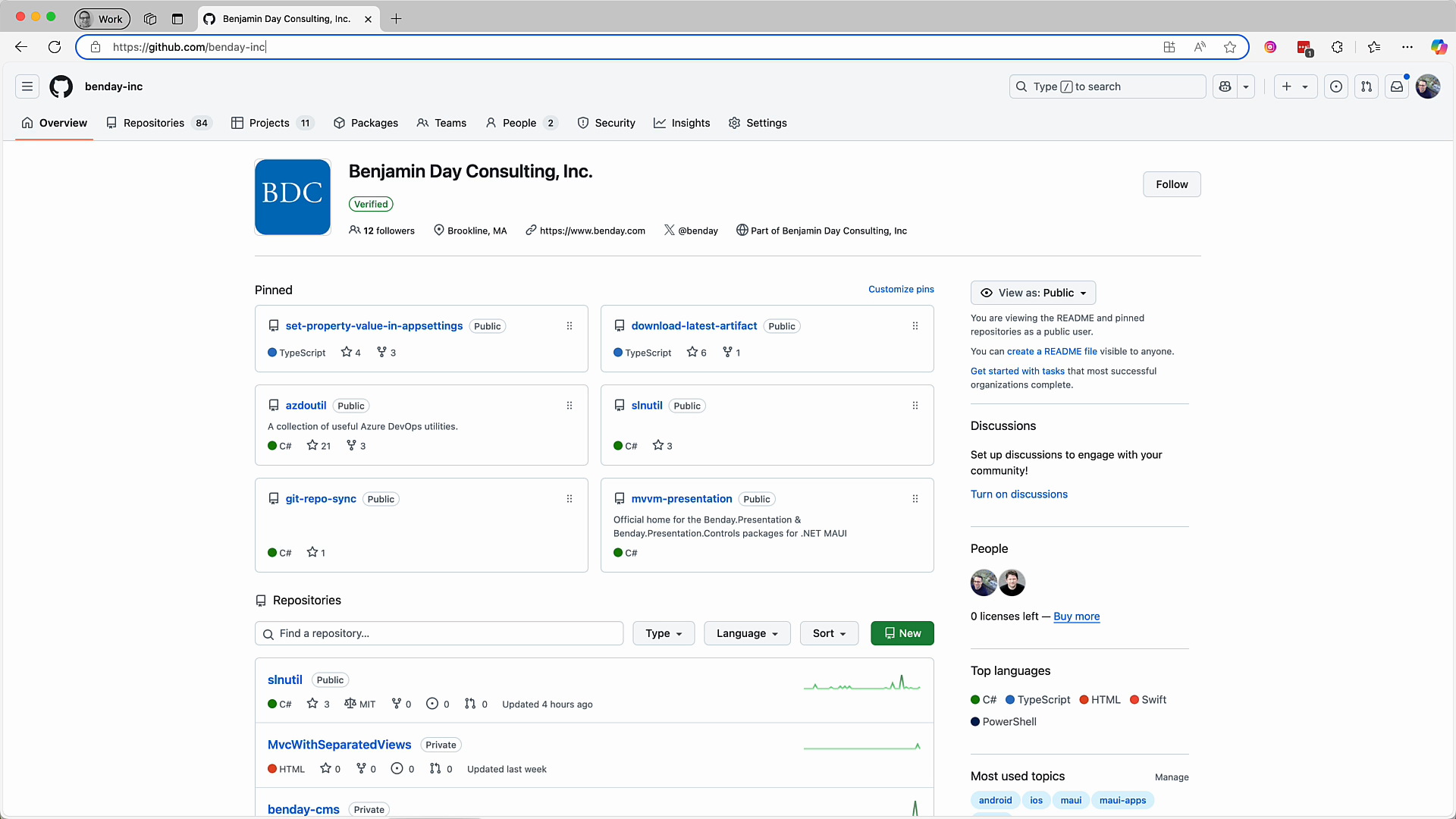Grab drag handle on git-repo-sync pin
Viewport: 1456px width, 819px height.
click(x=570, y=499)
